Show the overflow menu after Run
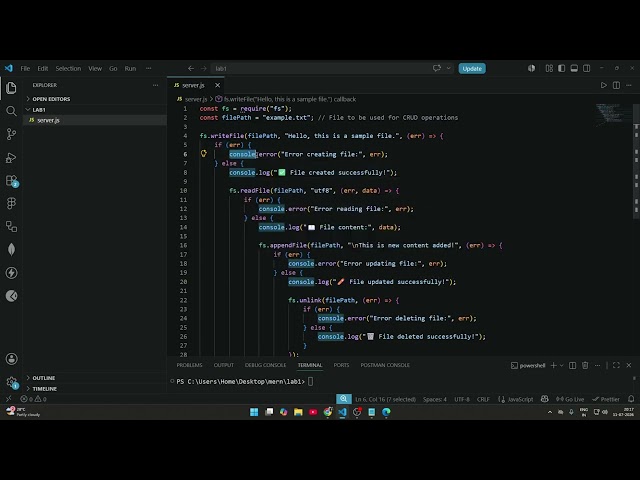Screen dimensions: 640x480 149,68
